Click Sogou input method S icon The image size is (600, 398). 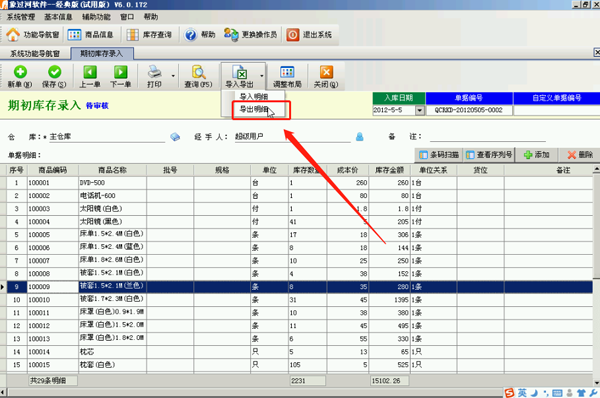point(509,393)
